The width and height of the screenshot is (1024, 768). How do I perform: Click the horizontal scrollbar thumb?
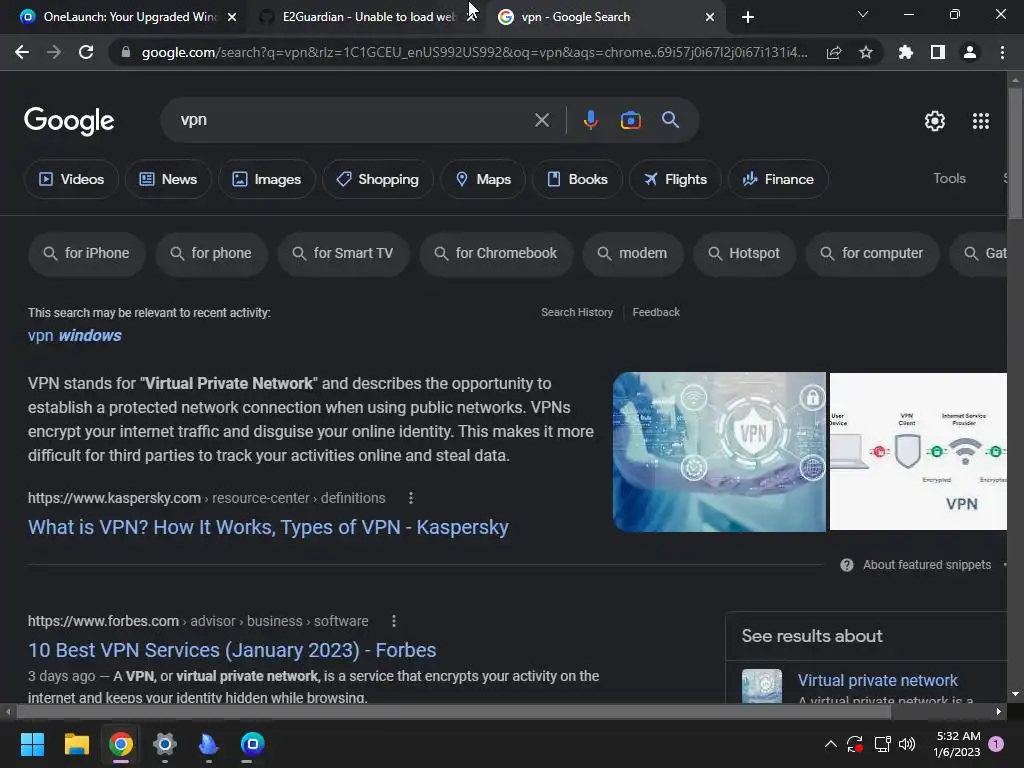(x=454, y=712)
